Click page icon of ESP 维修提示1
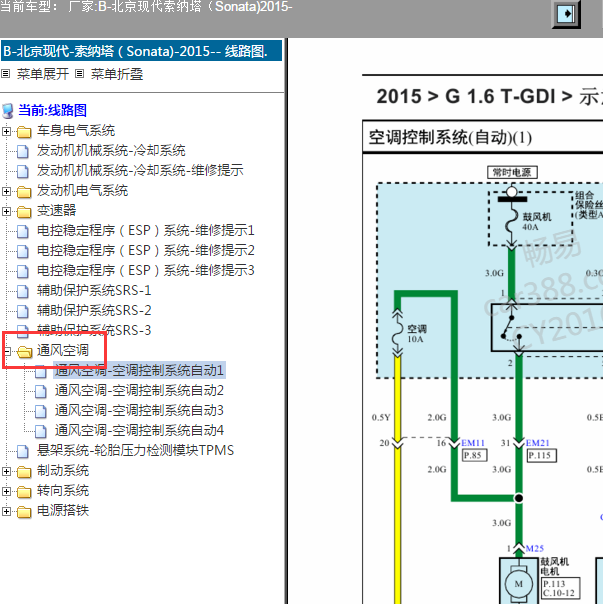Image resolution: width=603 pixels, height=604 pixels. [23, 232]
